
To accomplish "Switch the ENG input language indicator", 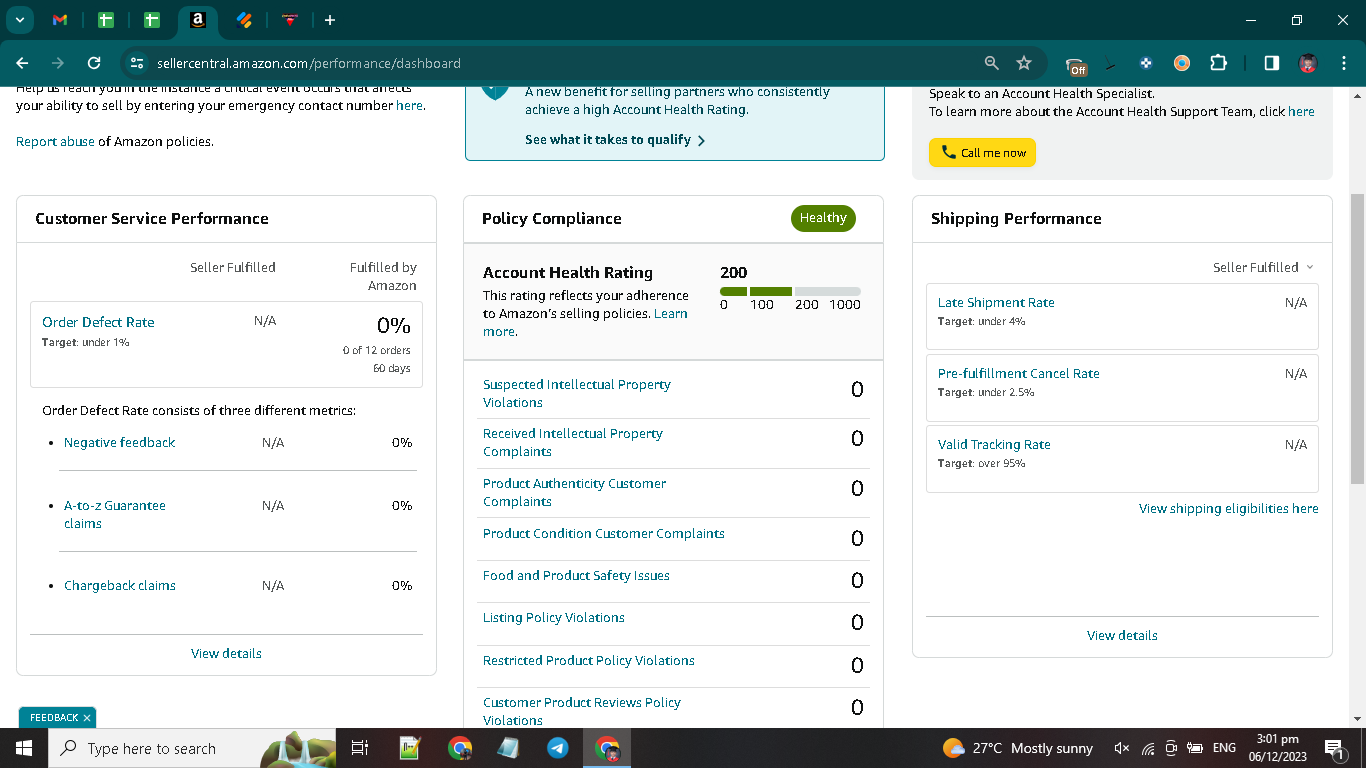I will pos(1224,748).
